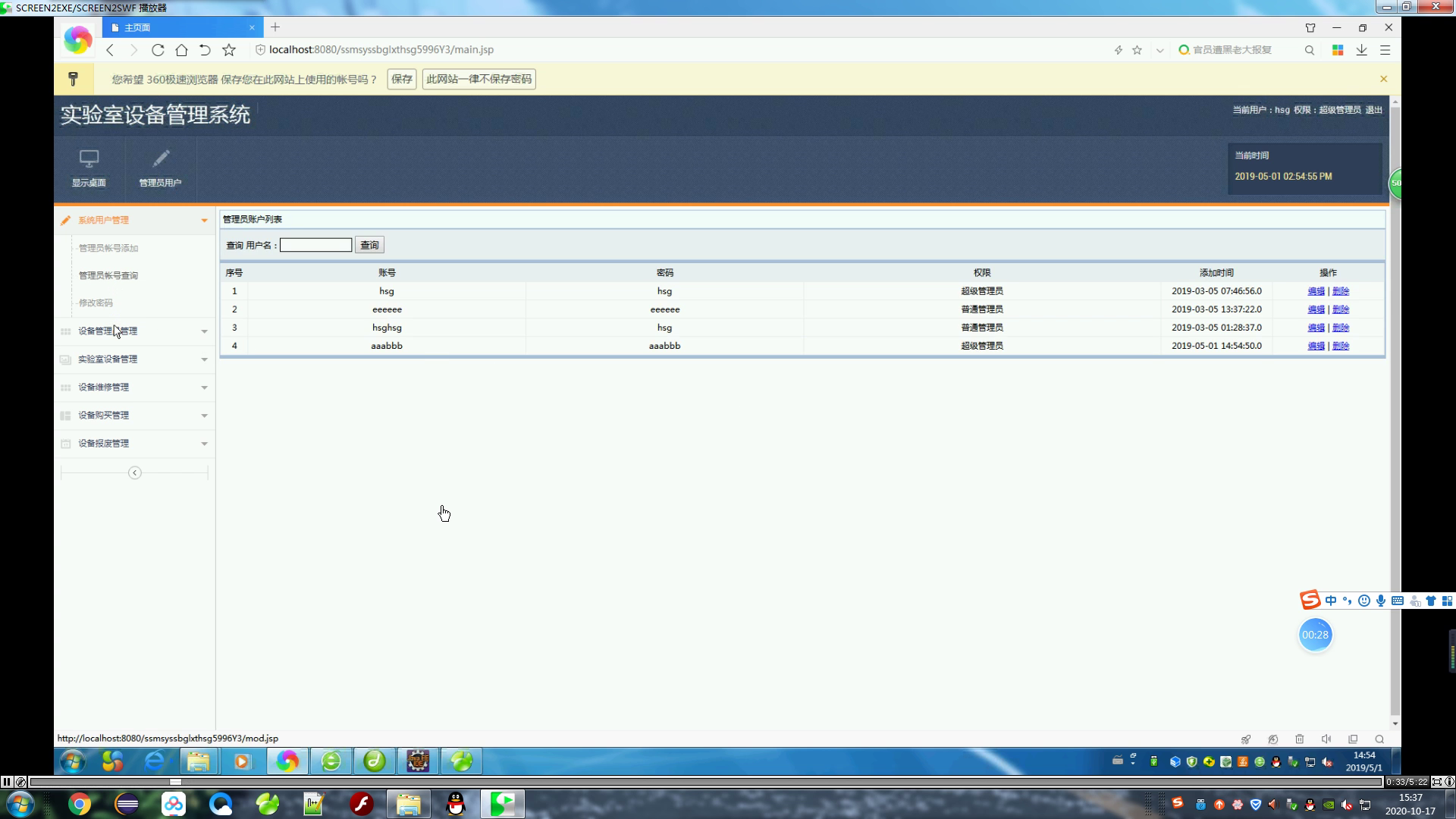The height and width of the screenshot is (819, 1456).
Task: Click the 保存 password button
Action: (402, 80)
